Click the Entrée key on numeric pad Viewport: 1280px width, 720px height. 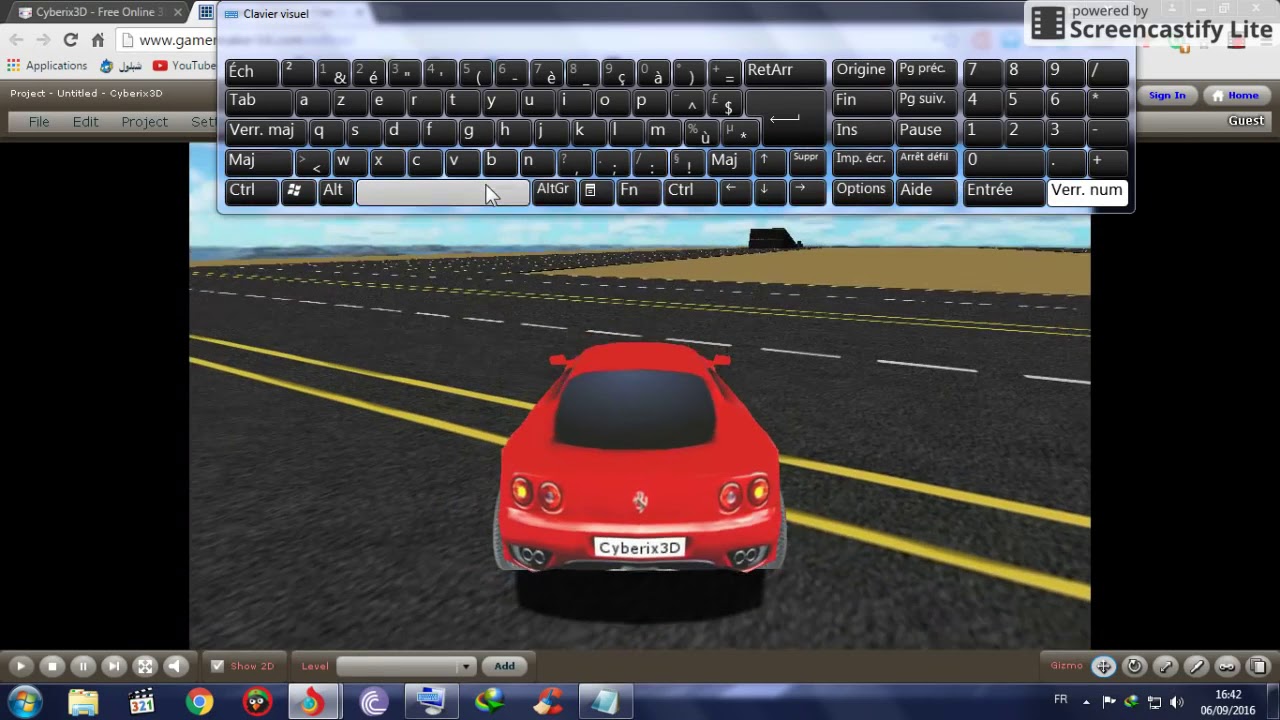pyautogui.click(x=1003, y=191)
